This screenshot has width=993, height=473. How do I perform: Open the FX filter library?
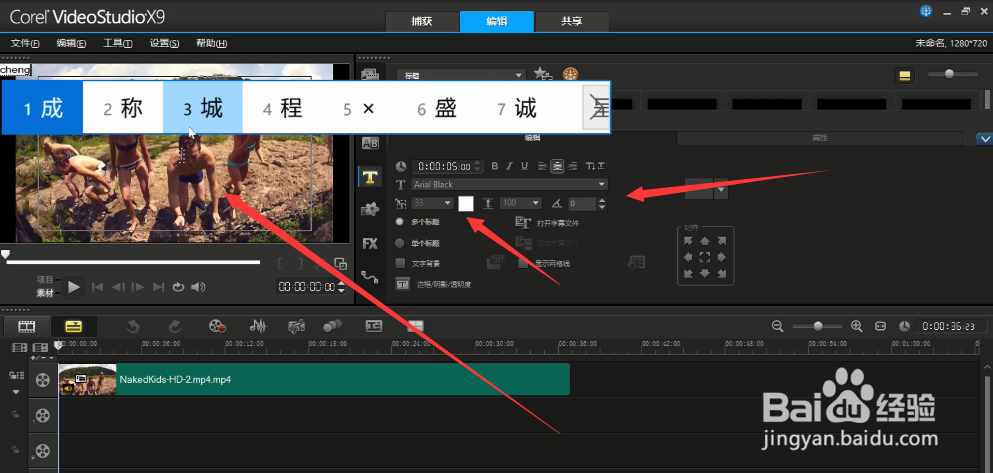pyautogui.click(x=370, y=243)
